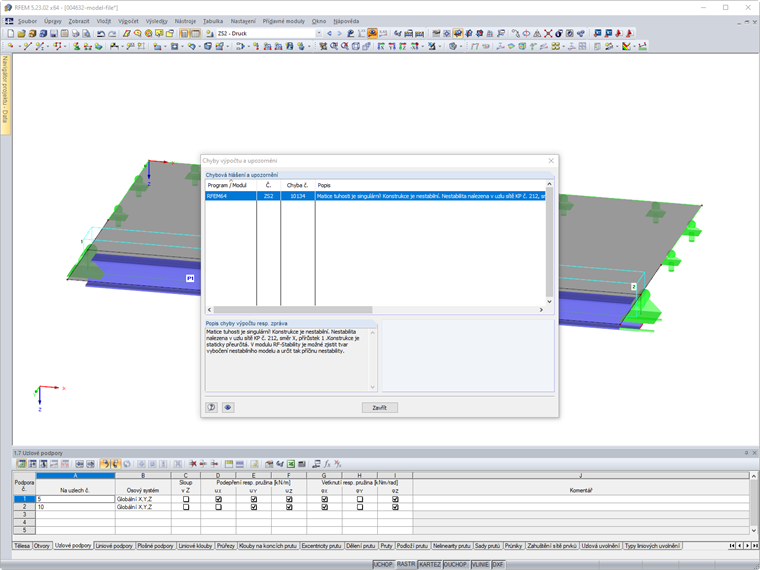Open Soubor menu
The image size is (760, 570).
point(27,21)
